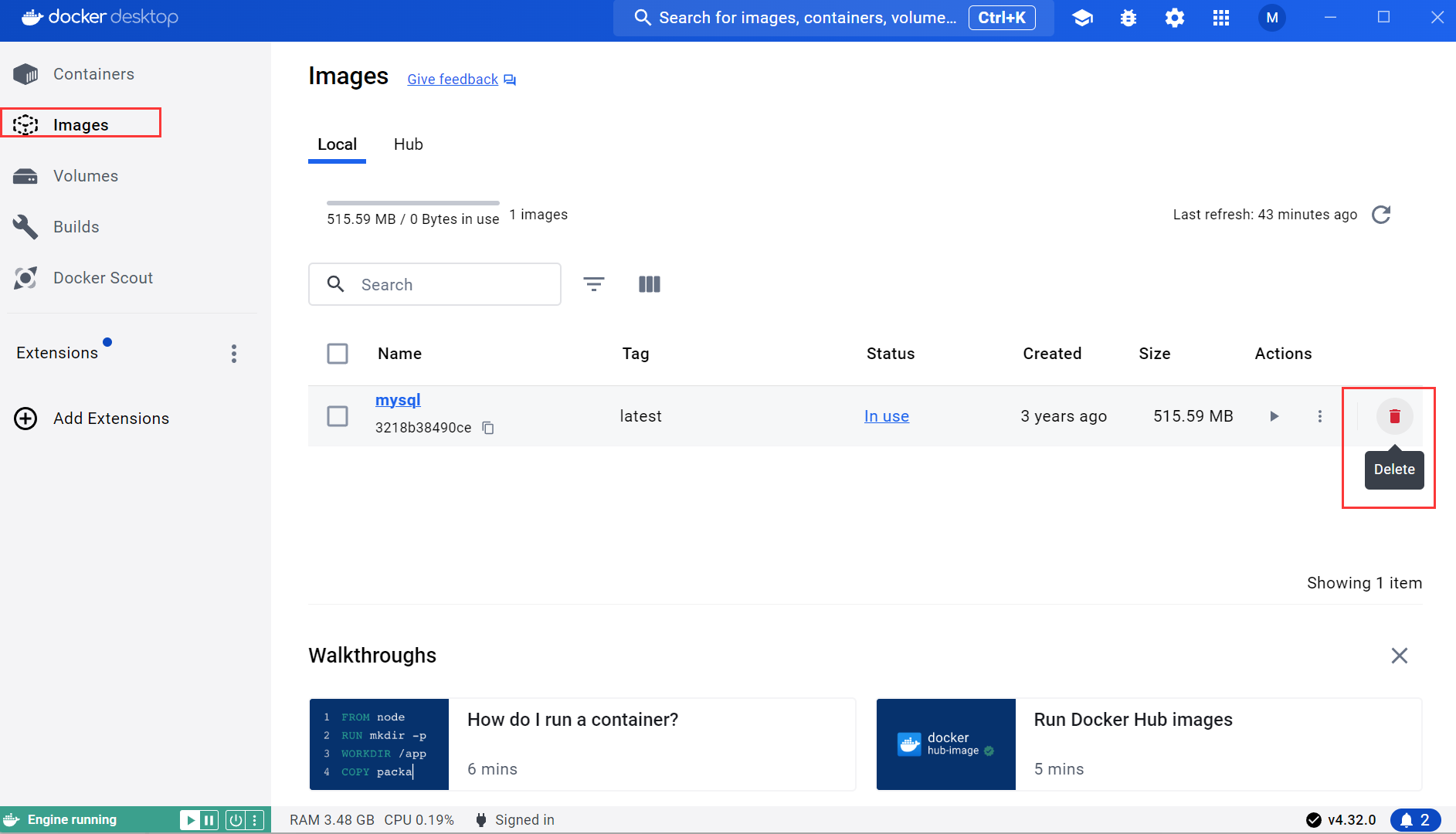Open the Volumes section

pyautogui.click(x=66, y=176)
